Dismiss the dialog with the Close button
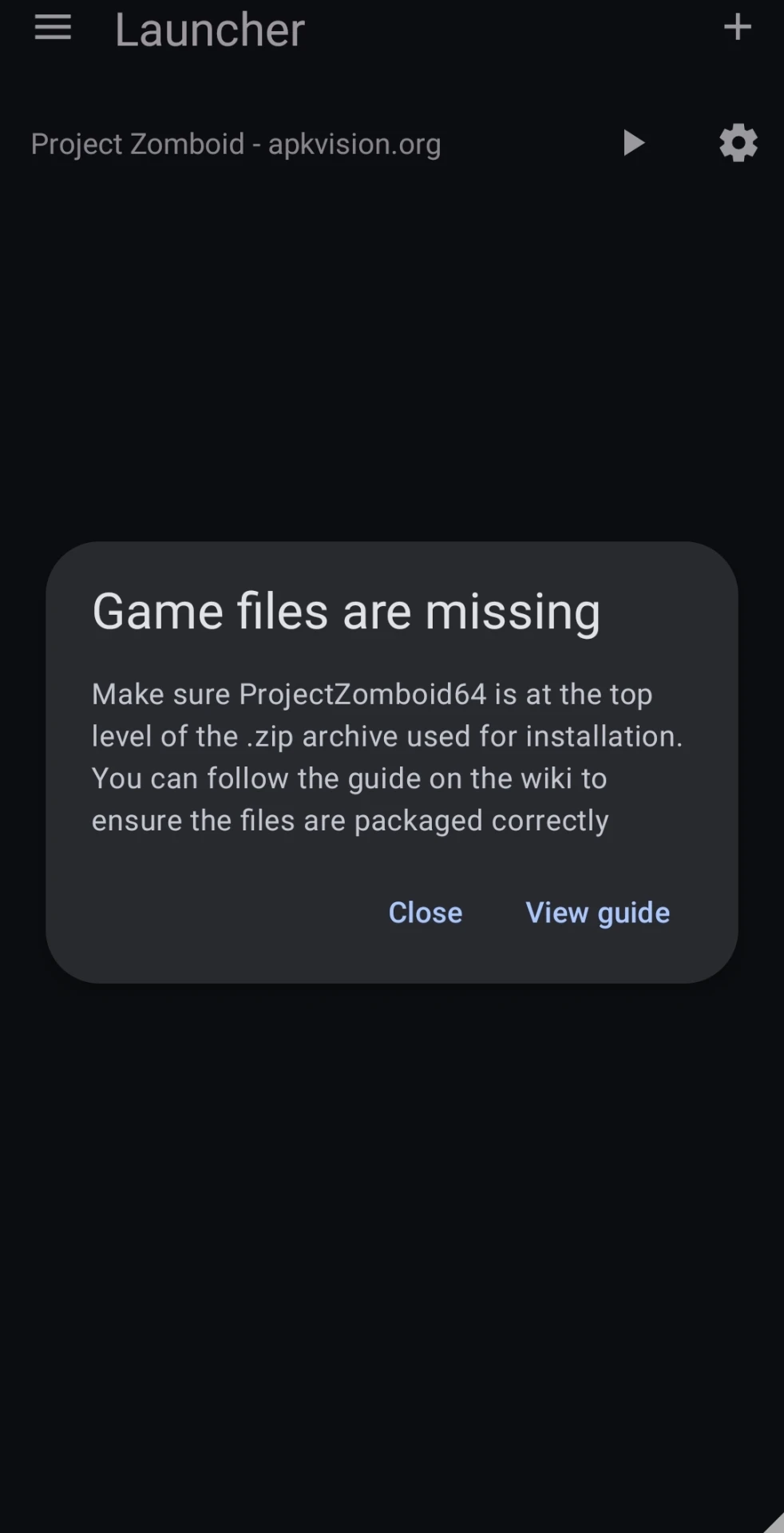The width and height of the screenshot is (784, 1533). [x=425, y=913]
